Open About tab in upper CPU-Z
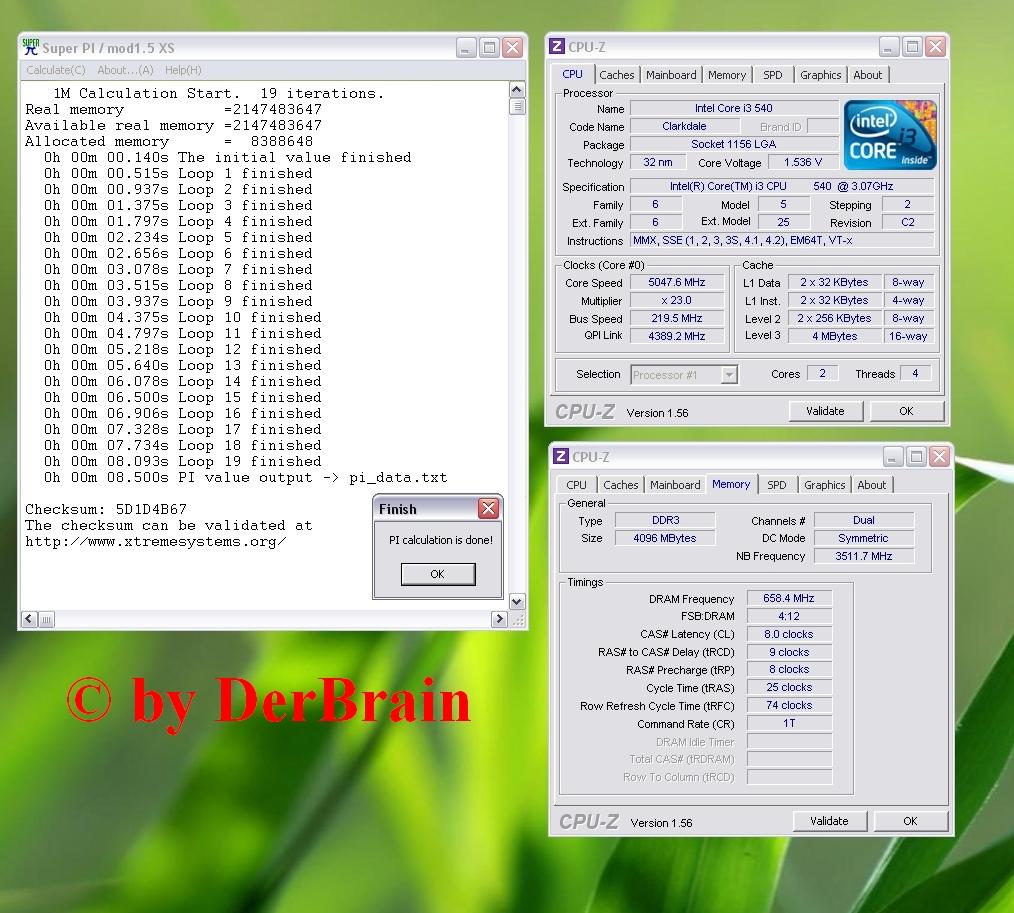Viewport: 1014px width, 913px height. (868, 75)
